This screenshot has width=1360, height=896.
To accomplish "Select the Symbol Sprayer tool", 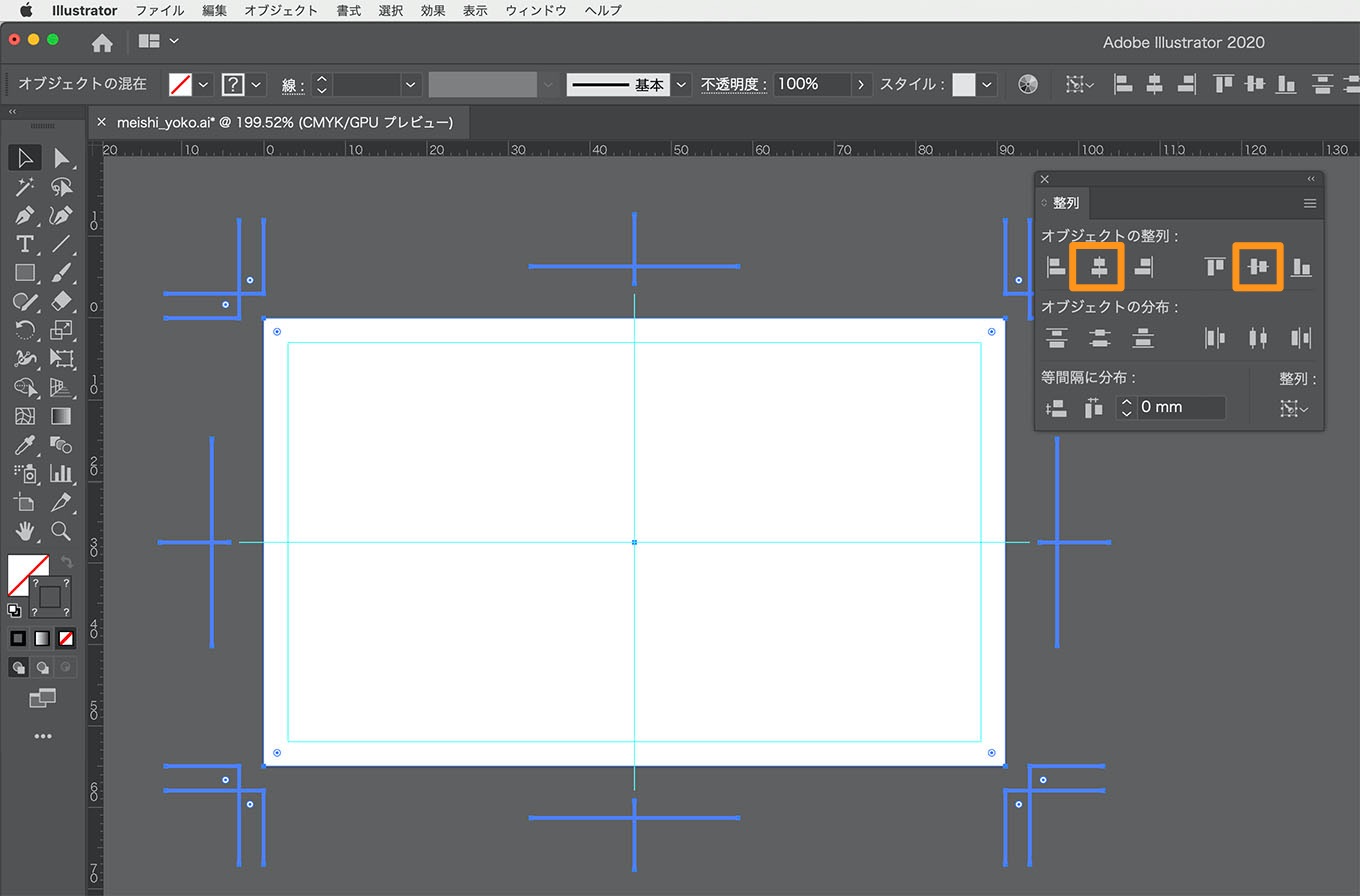I will 25,473.
